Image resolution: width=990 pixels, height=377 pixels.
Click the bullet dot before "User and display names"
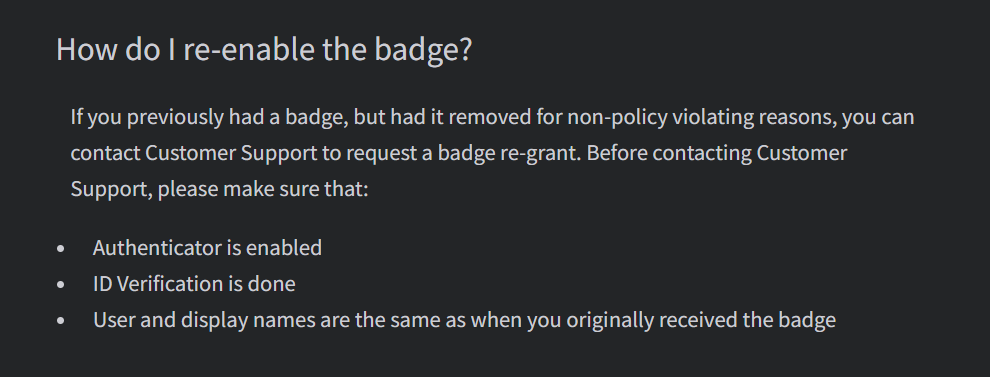click(61, 321)
